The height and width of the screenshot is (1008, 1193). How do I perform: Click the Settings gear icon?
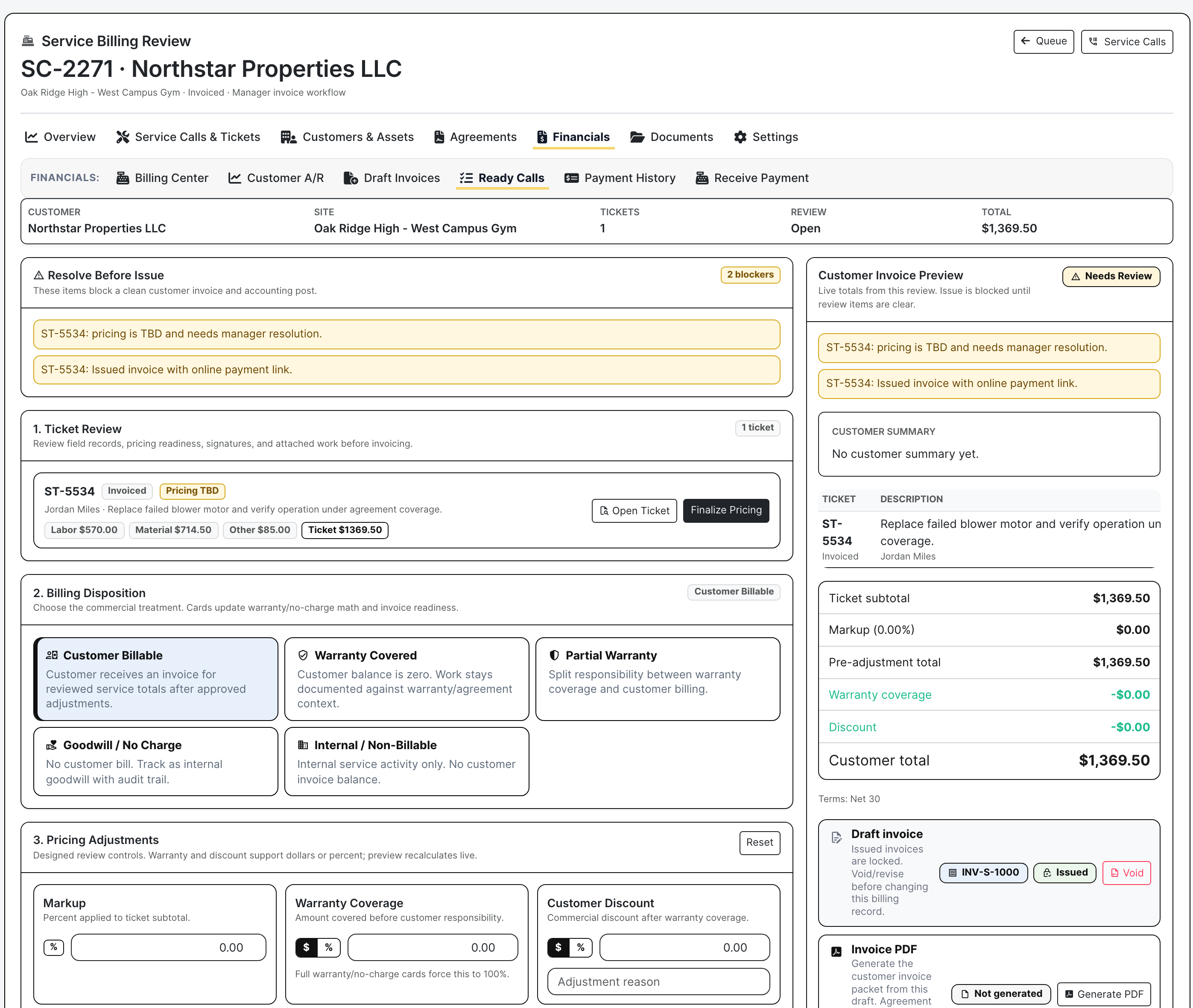pyautogui.click(x=740, y=137)
